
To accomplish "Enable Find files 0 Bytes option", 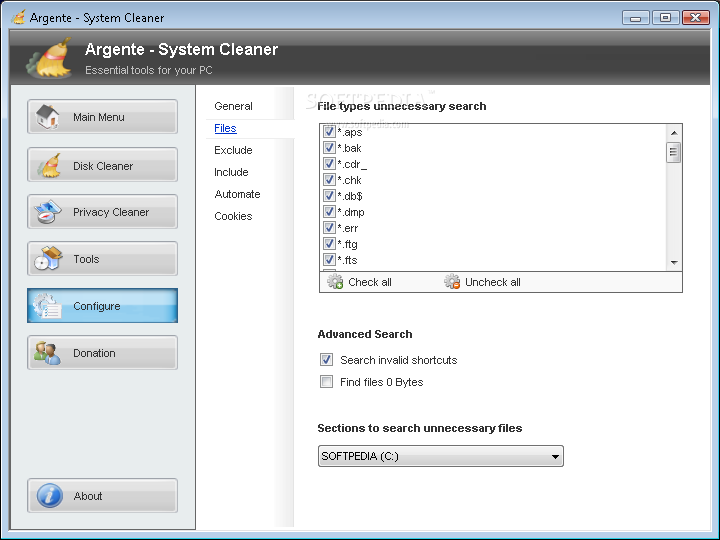I will [x=326, y=382].
